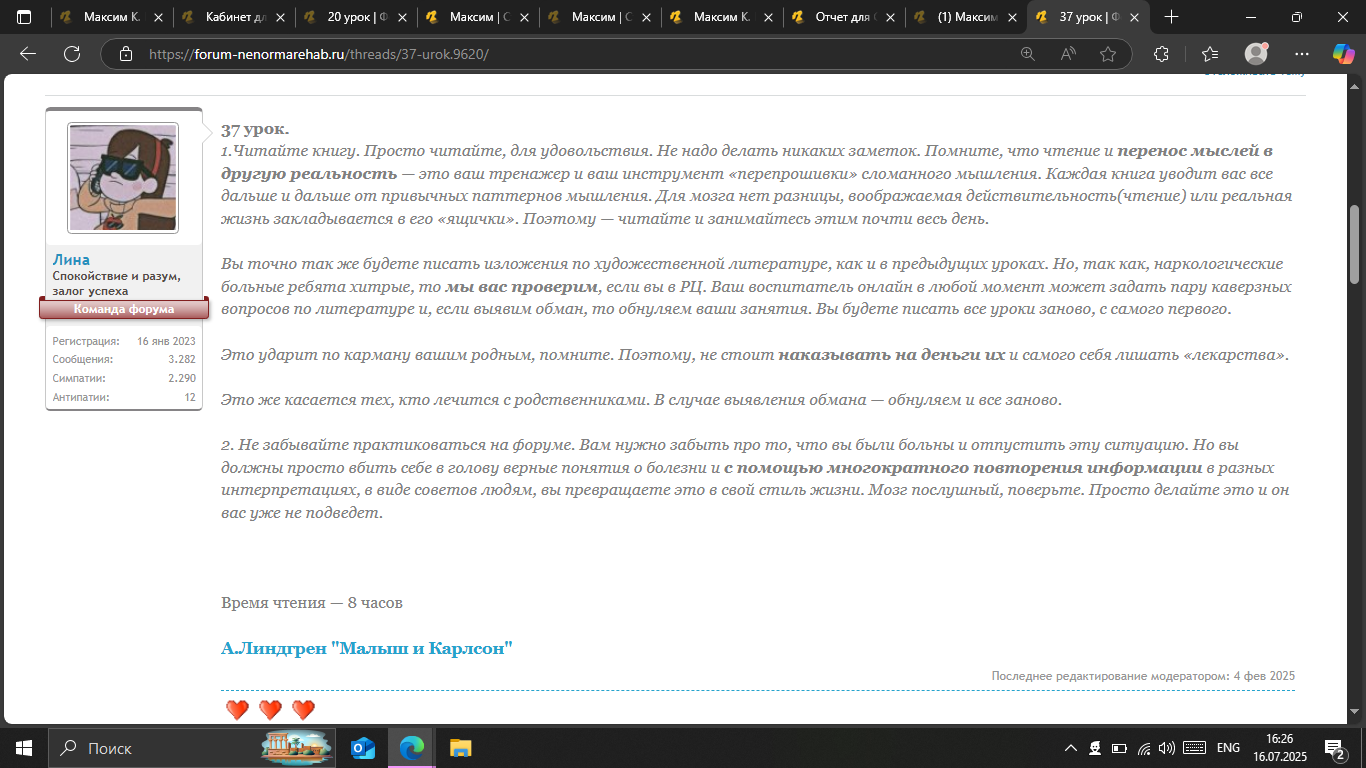Switch to the "20 урок" tab

(x=354, y=17)
